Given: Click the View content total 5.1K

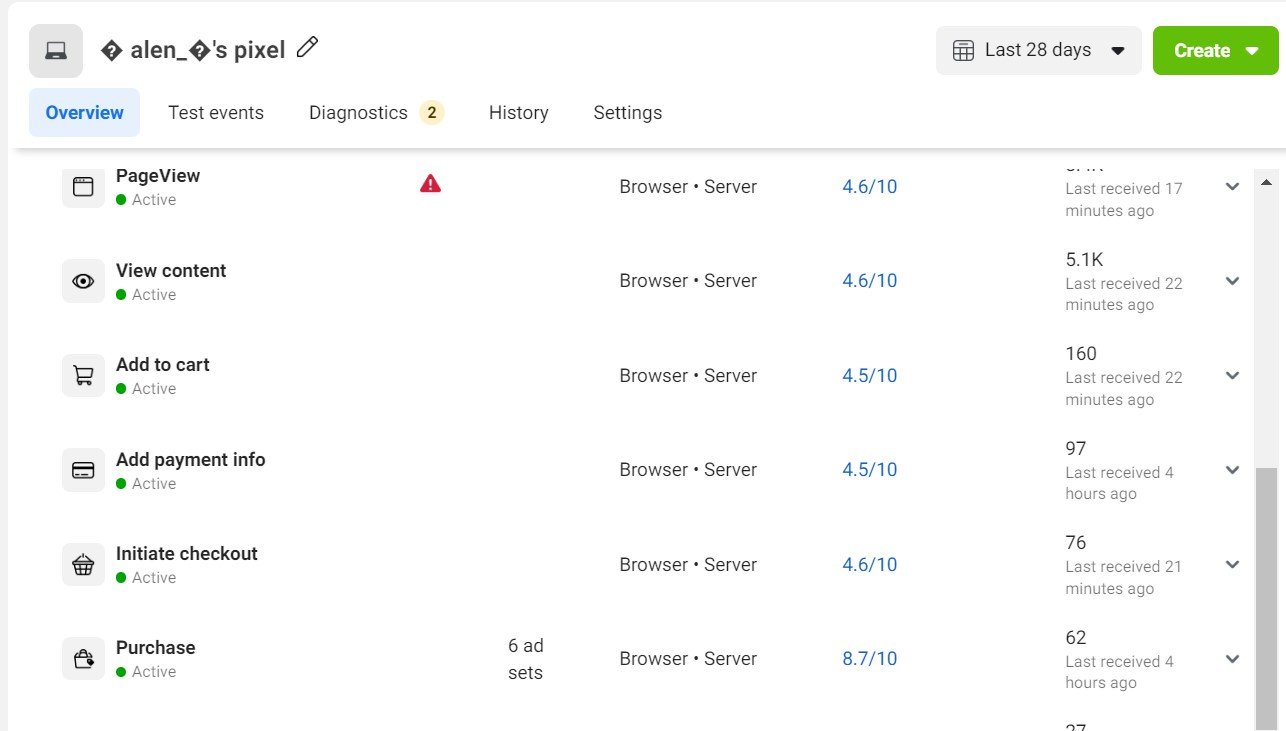Looking at the screenshot, I should 1084,260.
